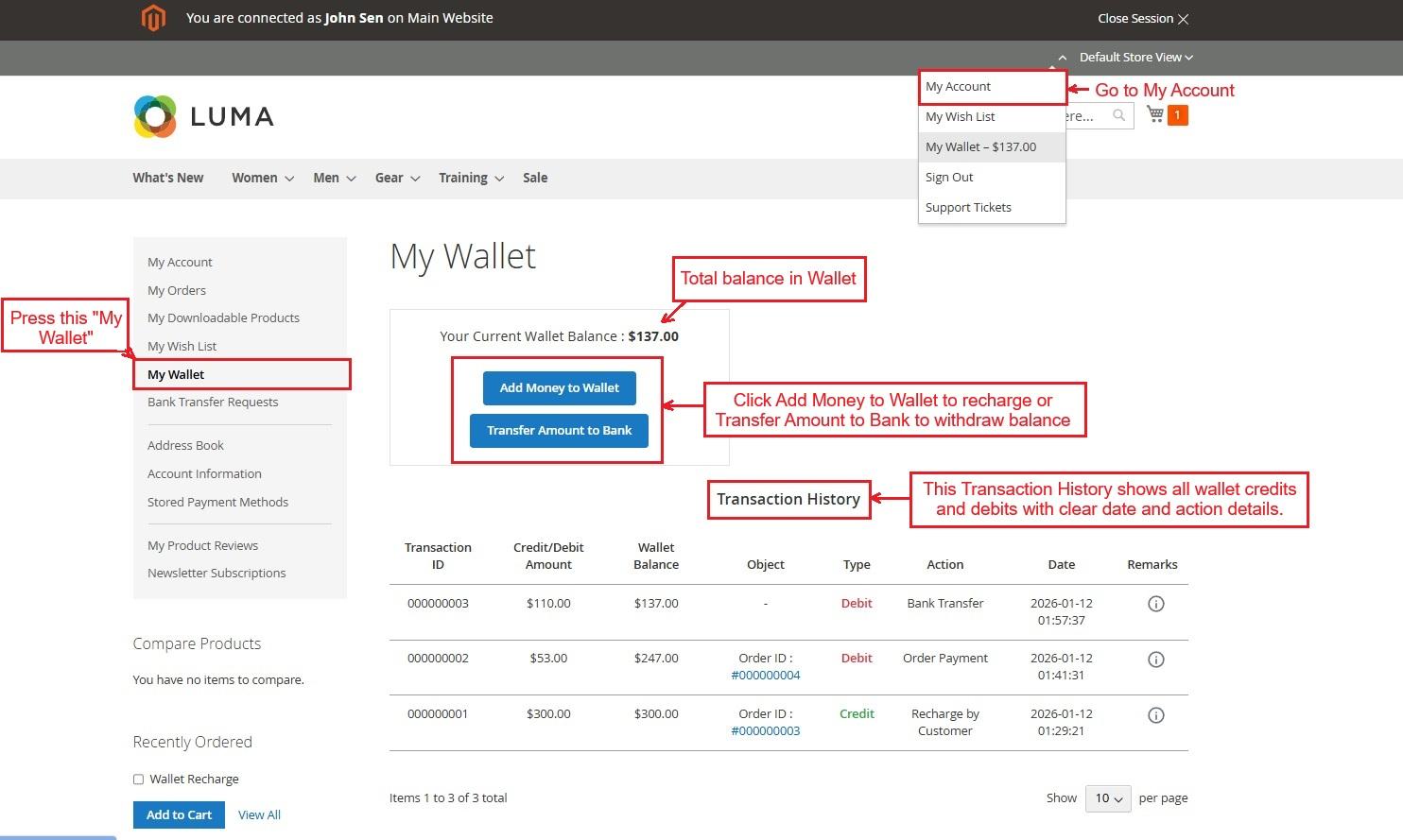This screenshot has height=840, width=1403.
Task: Open Bank Transfer Requests in sidebar
Action: click(x=213, y=403)
